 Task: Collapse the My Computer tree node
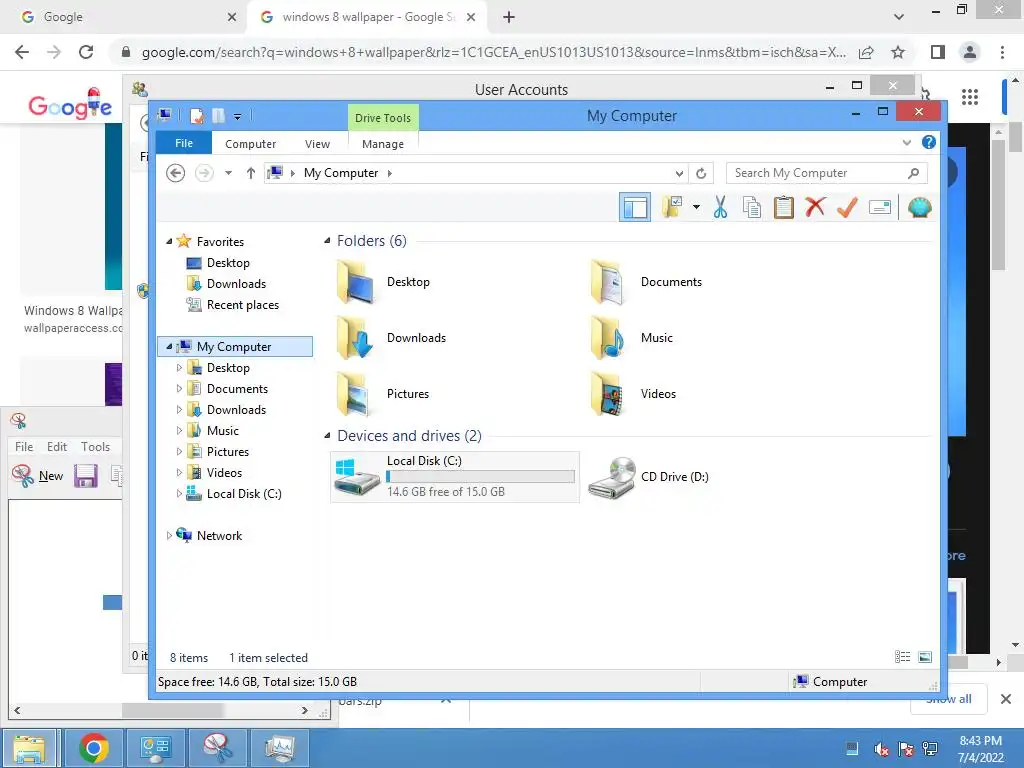click(169, 347)
